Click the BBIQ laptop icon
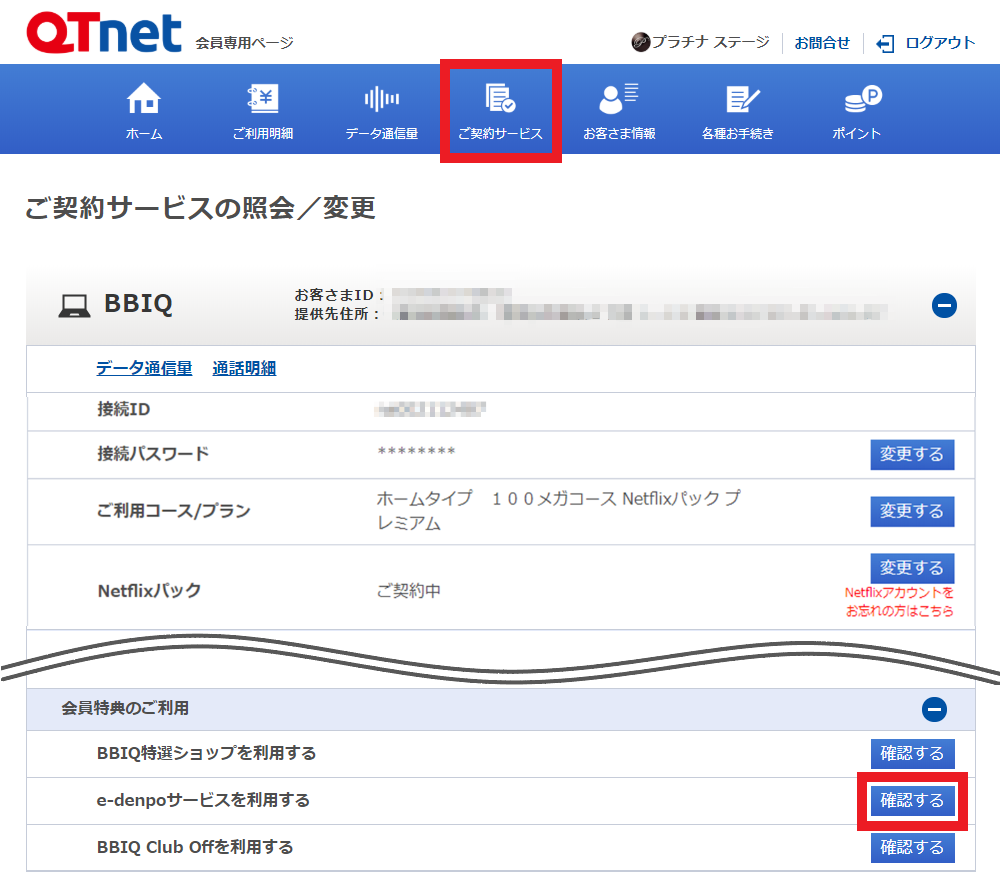Image resolution: width=1000 pixels, height=872 pixels. coord(75,306)
